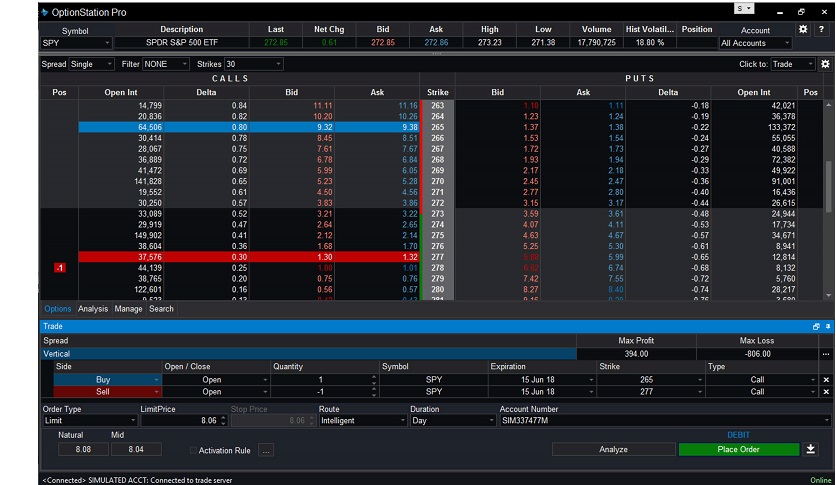
Task: Switch to the Manage tab
Action: tap(128, 309)
